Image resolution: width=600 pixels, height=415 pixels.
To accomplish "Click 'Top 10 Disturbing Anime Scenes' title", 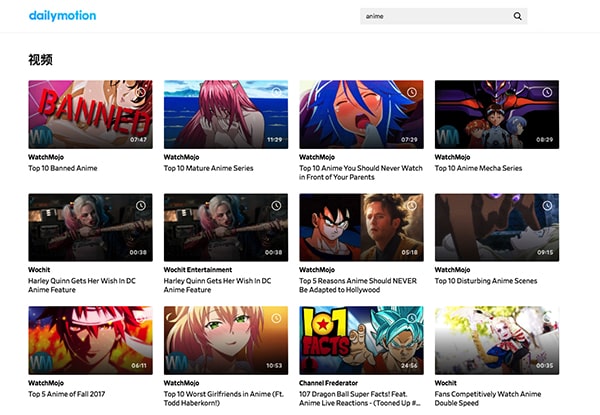I will pyautogui.click(x=485, y=281).
